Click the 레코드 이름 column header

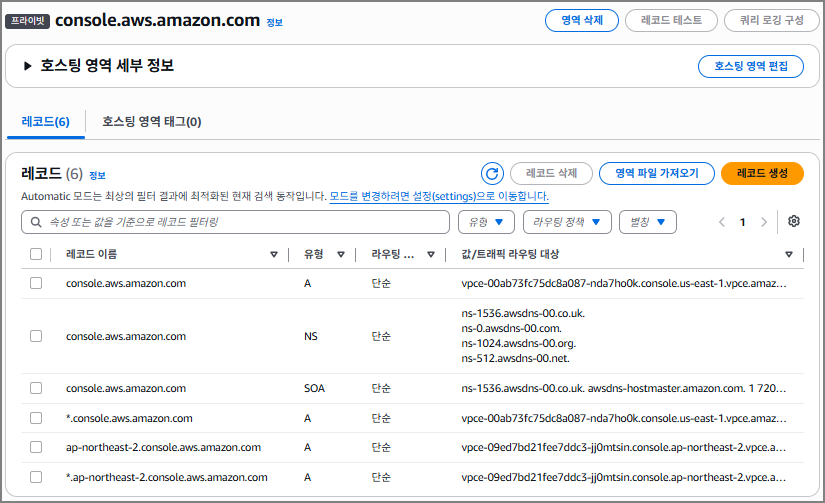[x=92, y=254]
